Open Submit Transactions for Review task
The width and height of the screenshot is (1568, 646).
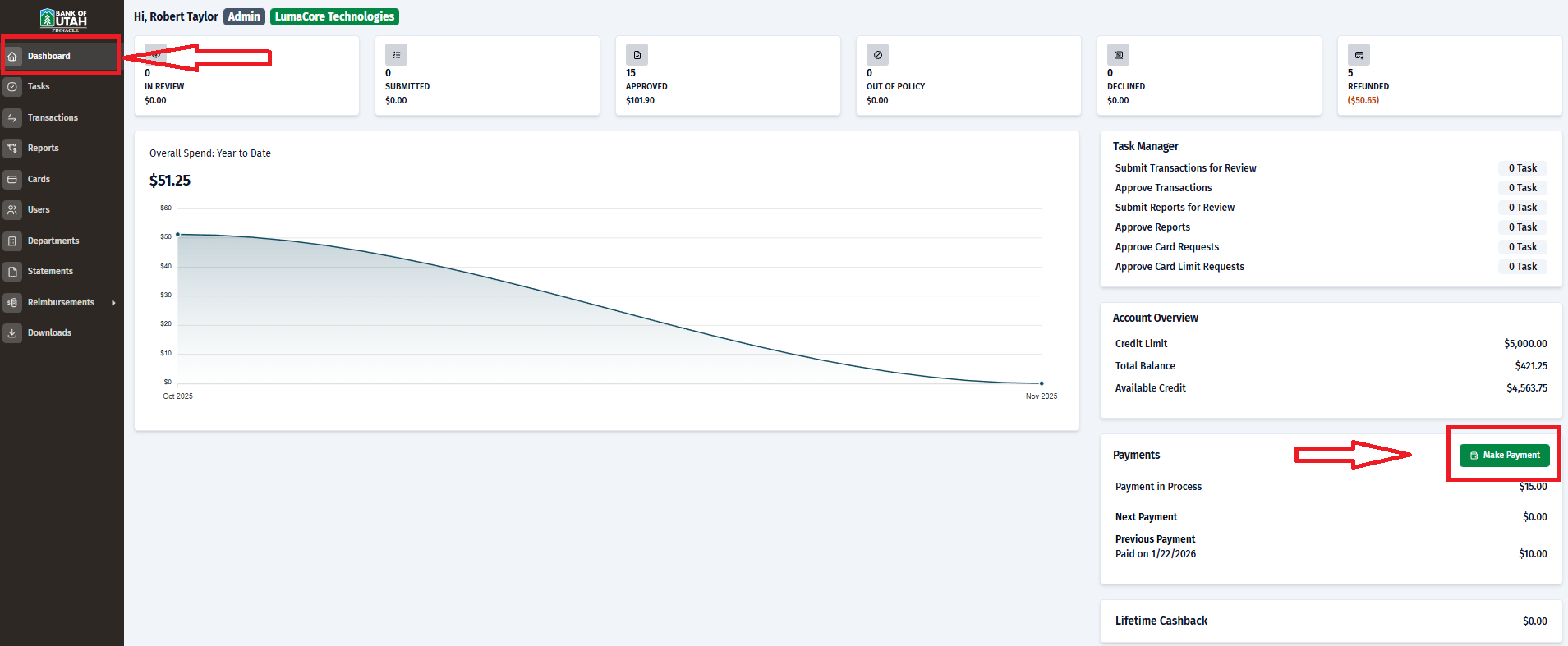coord(1185,168)
